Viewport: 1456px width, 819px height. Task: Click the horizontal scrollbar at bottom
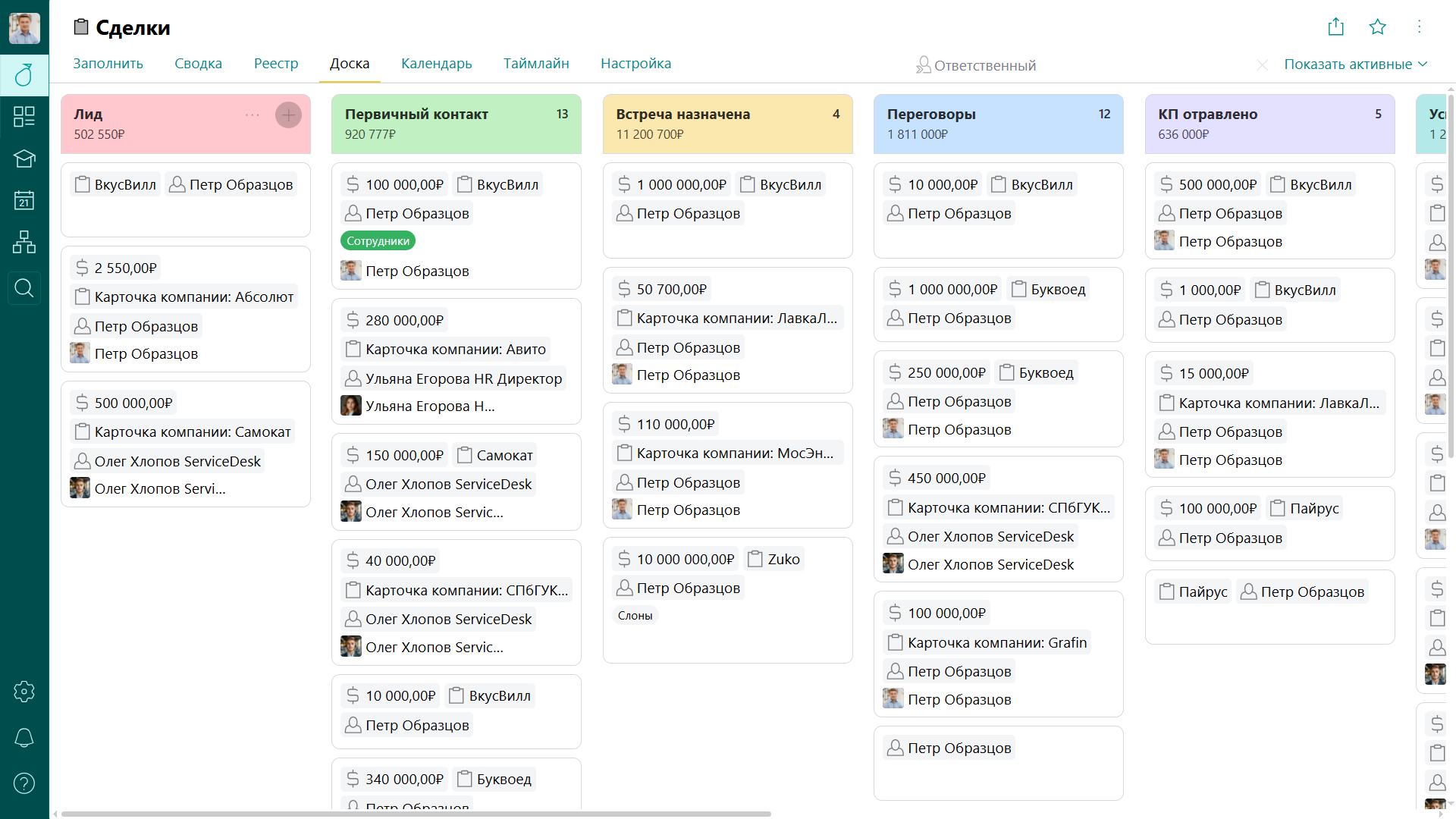(416, 814)
